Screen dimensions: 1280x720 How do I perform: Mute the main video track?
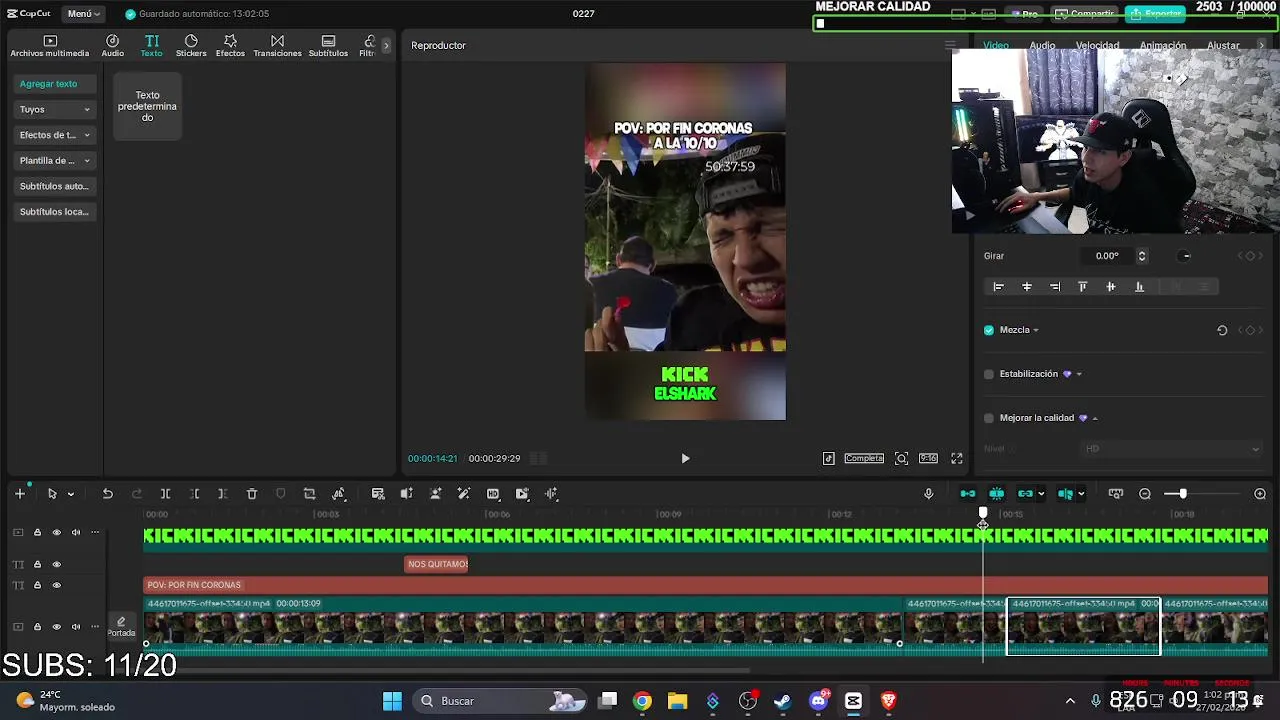pos(75,627)
